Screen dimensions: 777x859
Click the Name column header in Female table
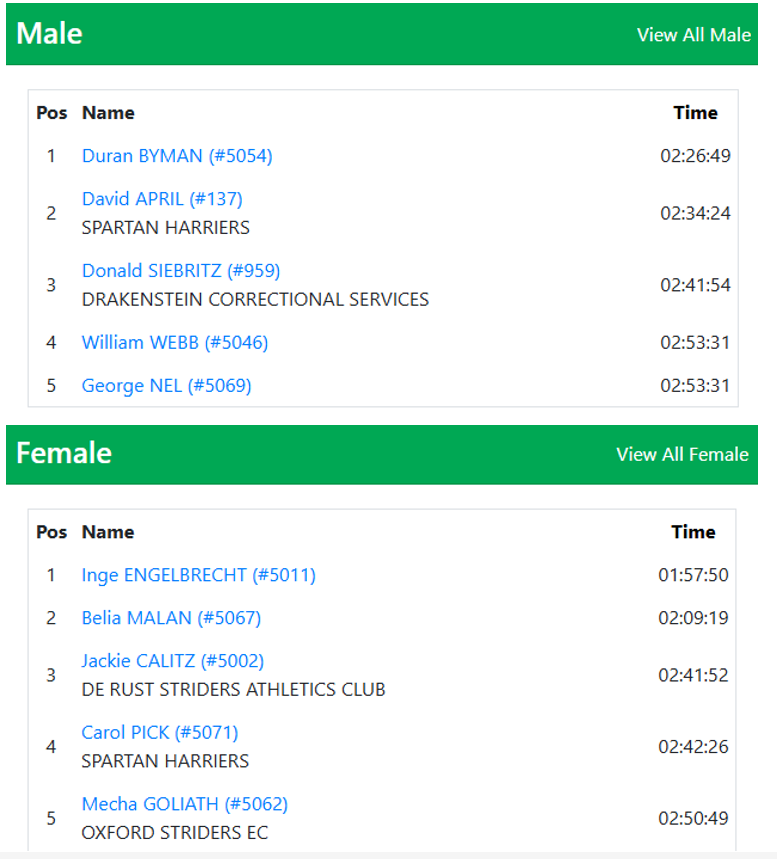[x=108, y=532]
